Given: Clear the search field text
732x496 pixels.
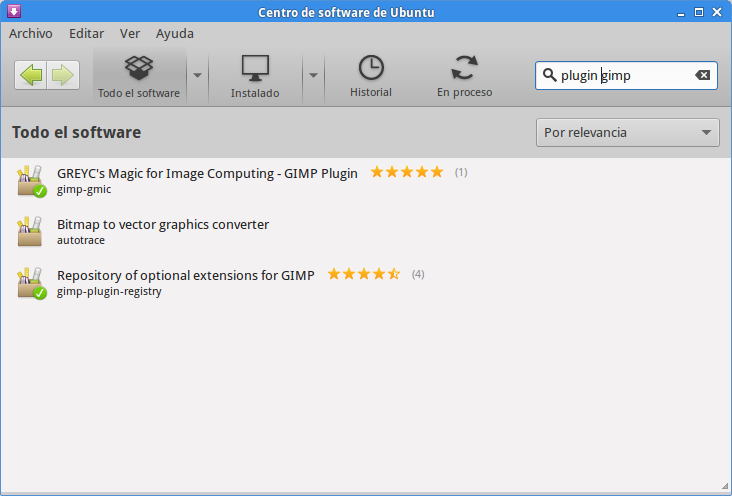Looking at the screenshot, I should coord(702,75).
